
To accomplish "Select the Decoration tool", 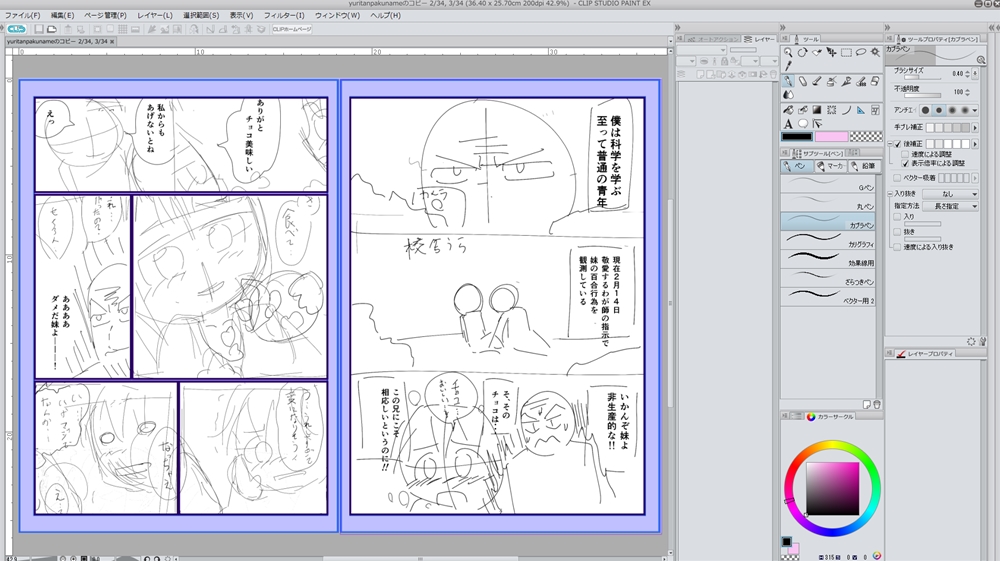I will pos(846,81).
